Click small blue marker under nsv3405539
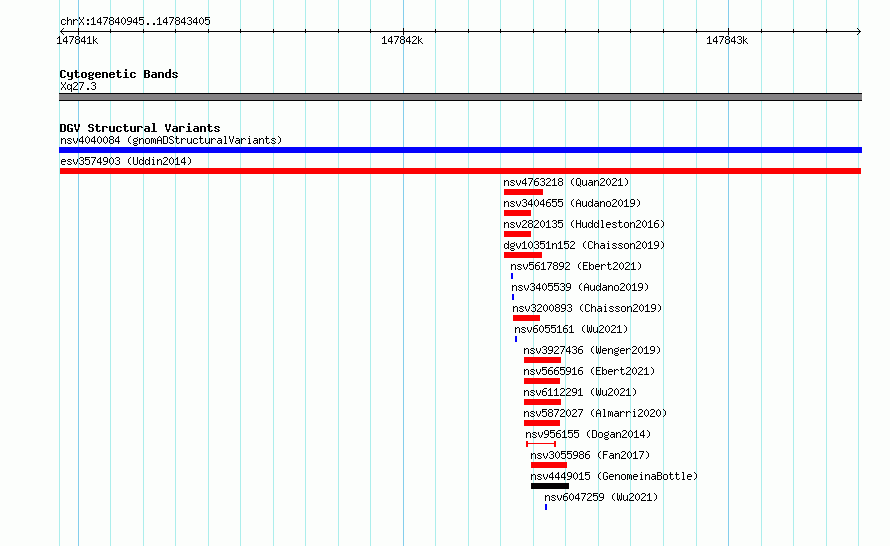 pyautogui.click(x=513, y=297)
